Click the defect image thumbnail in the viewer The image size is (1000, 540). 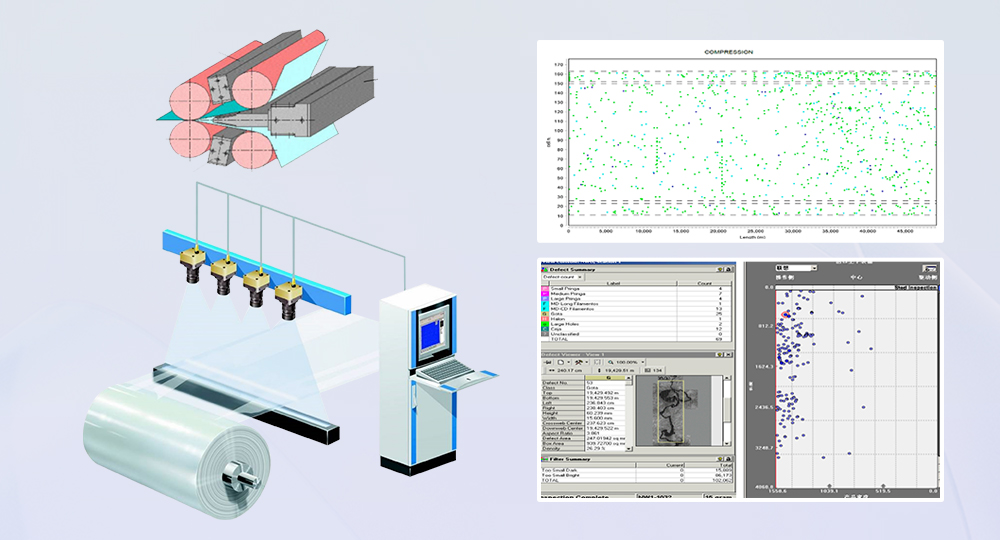point(670,412)
